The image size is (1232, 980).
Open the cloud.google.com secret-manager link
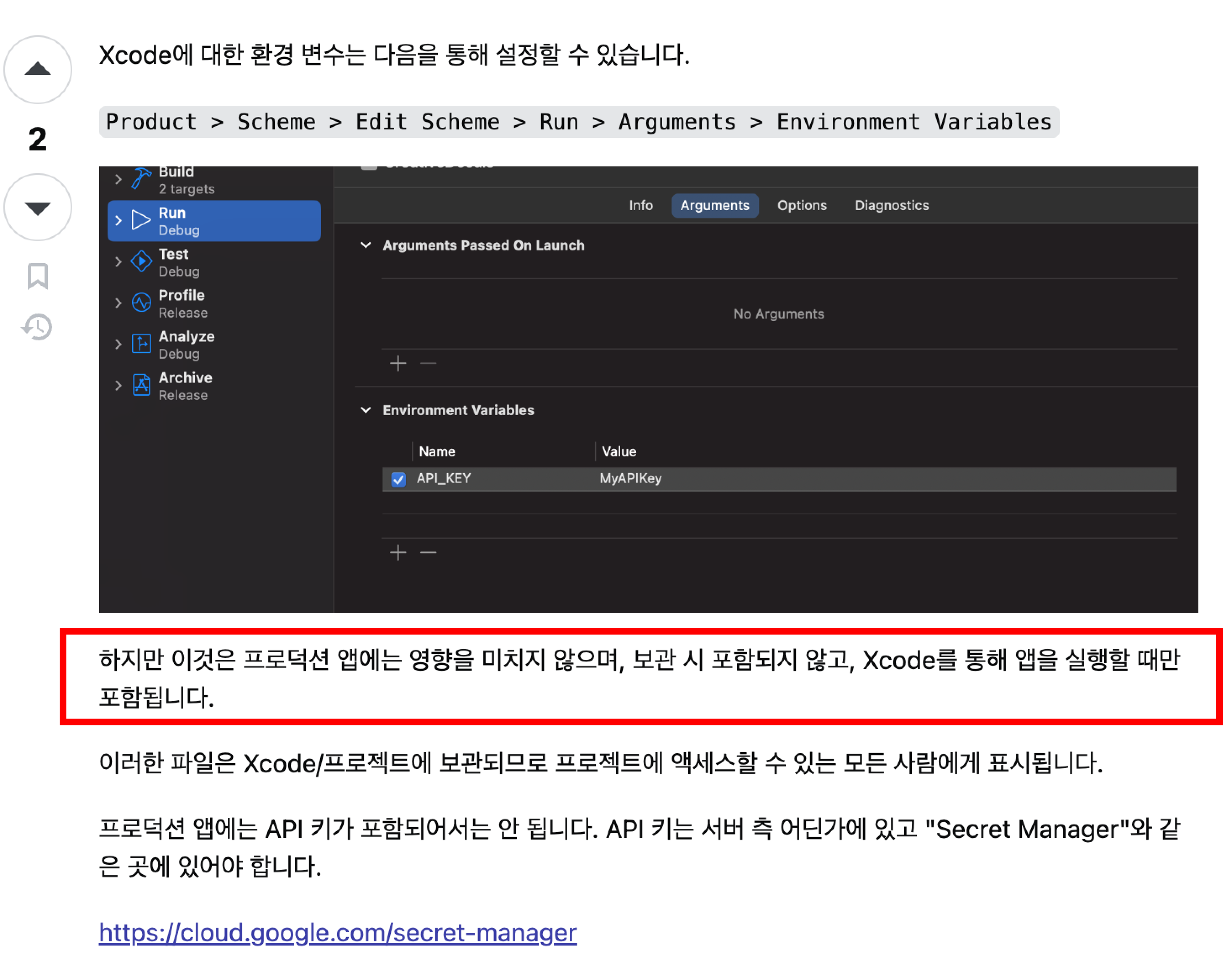coord(338,933)
